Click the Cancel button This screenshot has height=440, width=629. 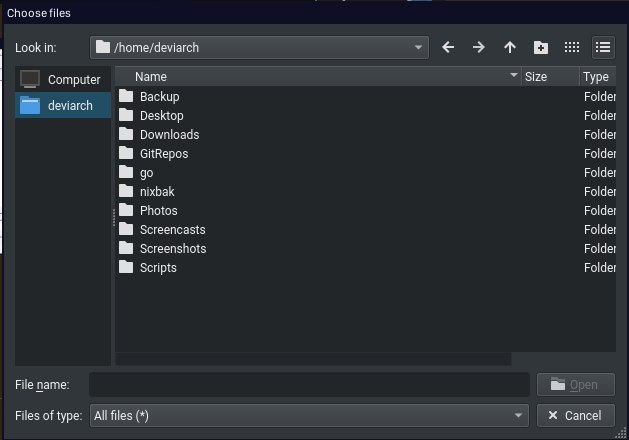point(576,416)
